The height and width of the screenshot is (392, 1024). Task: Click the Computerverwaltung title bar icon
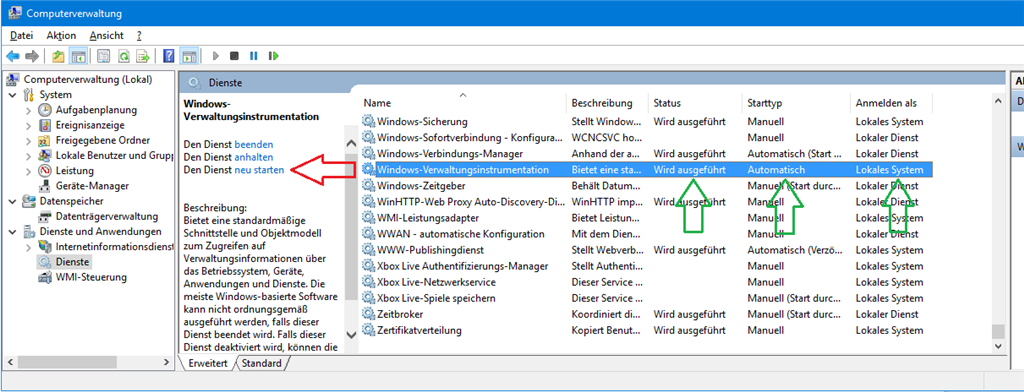14,13
